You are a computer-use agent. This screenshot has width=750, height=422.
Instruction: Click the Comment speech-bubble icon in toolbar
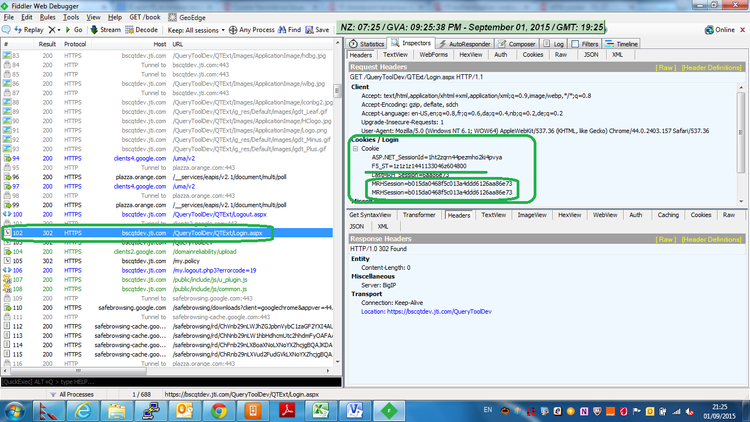tap(6, 30)
